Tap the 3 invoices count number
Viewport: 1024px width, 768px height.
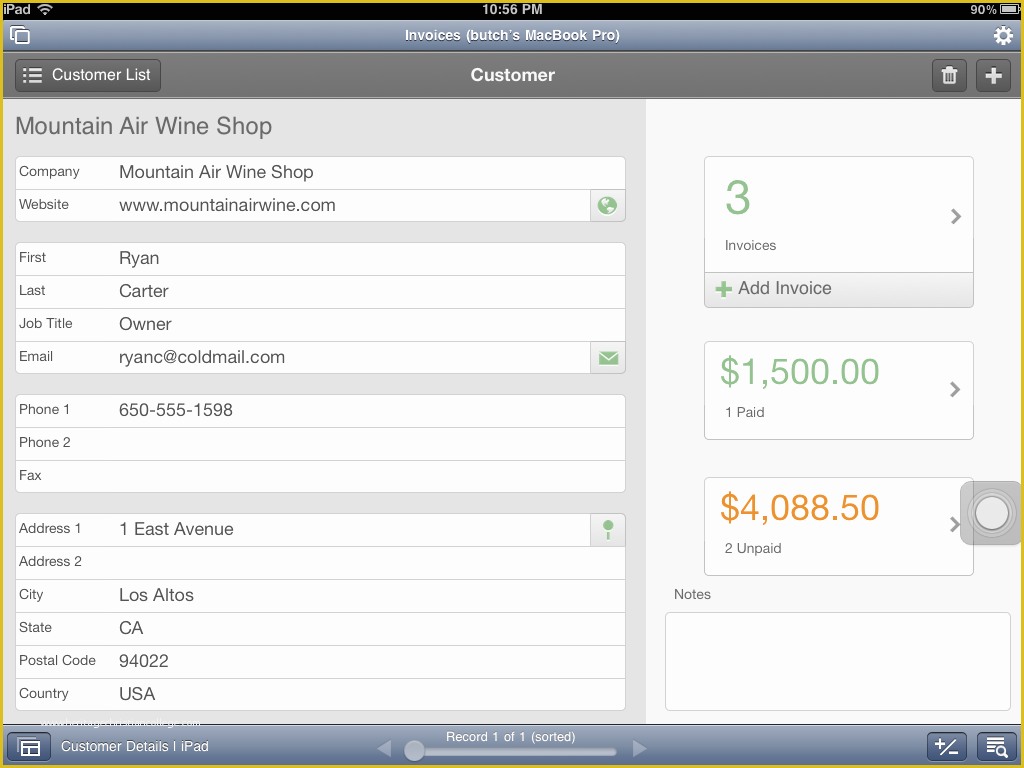(737, 198)
